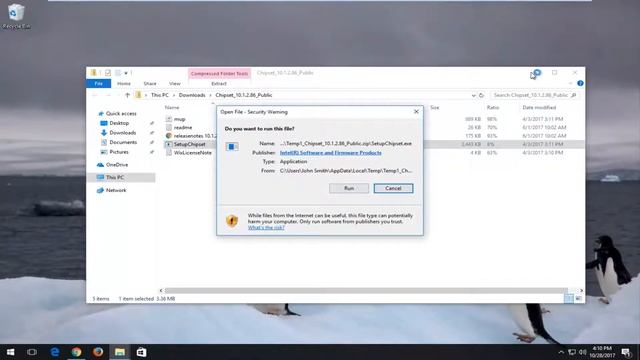The width and height of the screenshot is (640, 360).
Task: Open the quick access toolbar customize dropdown
Action: (126, 73)
